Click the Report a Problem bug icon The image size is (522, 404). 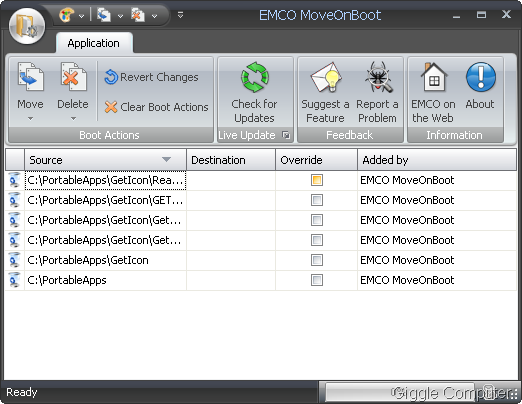(378, 77)
